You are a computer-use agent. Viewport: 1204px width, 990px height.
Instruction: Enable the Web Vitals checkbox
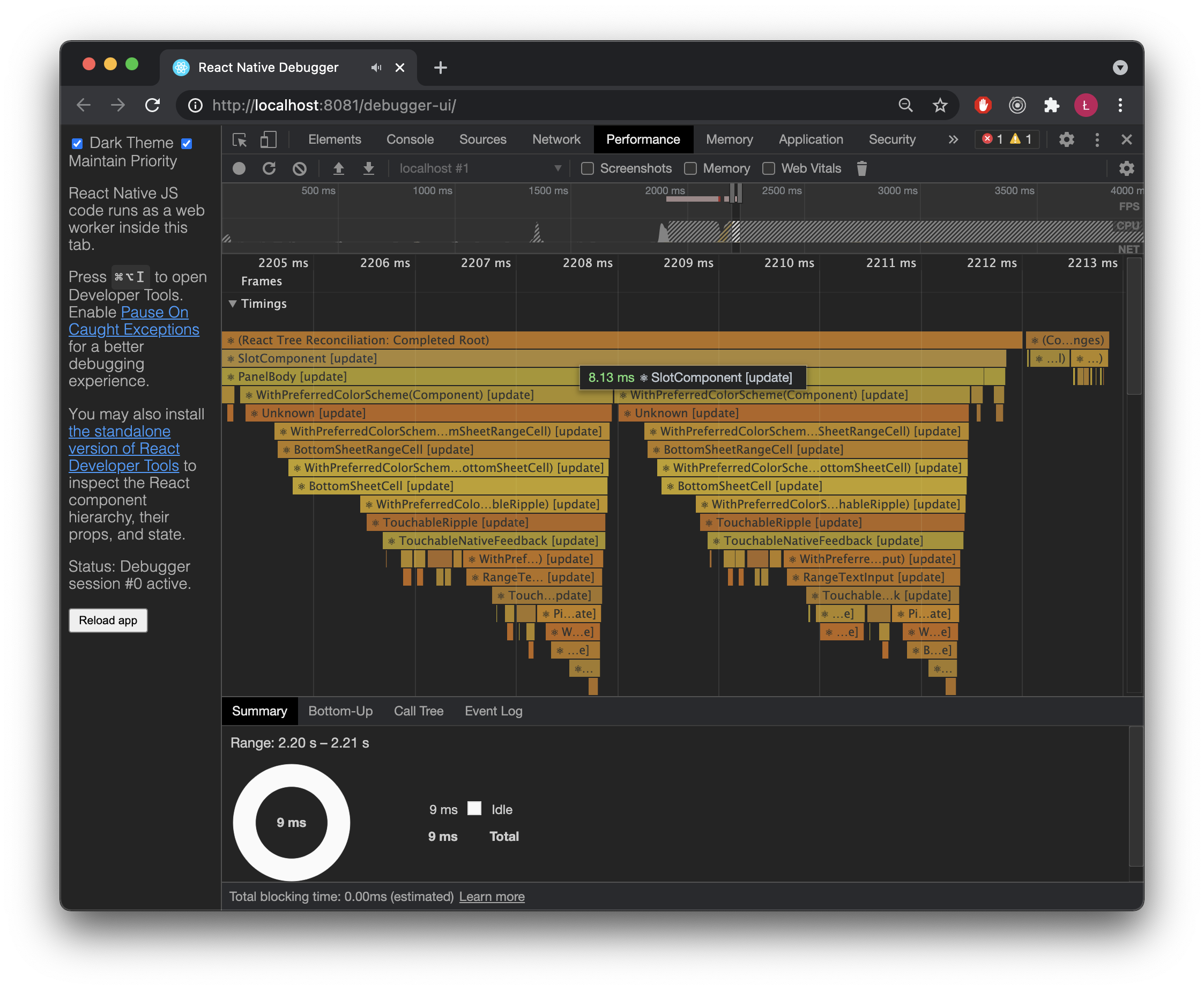(x=769, y=168)
